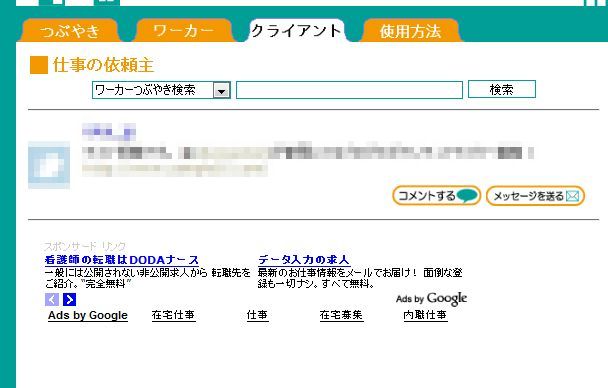608x388 pixels.
Task: Open the つぶやき tab
Action: [69, 30]
